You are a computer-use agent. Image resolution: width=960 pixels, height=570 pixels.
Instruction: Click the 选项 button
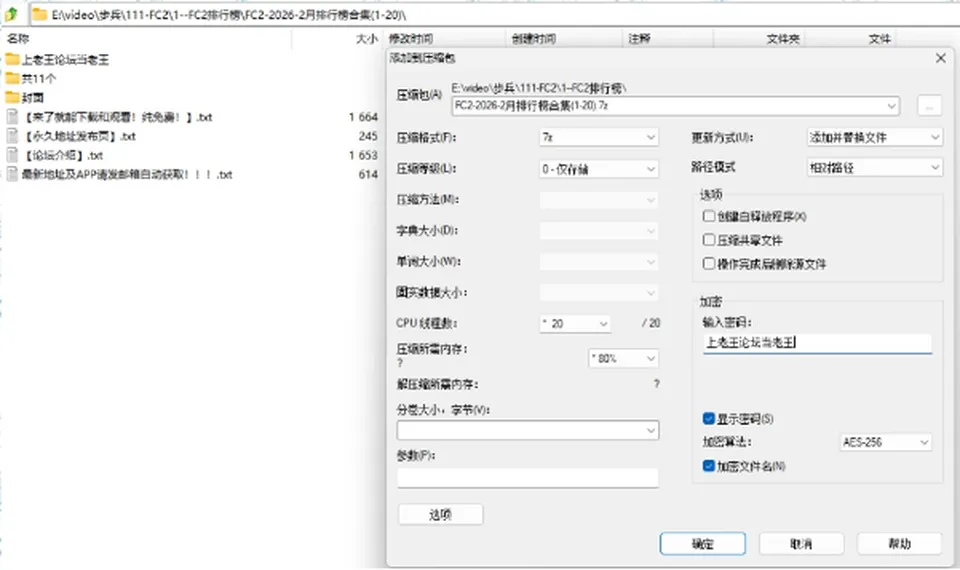coord(440,514)
